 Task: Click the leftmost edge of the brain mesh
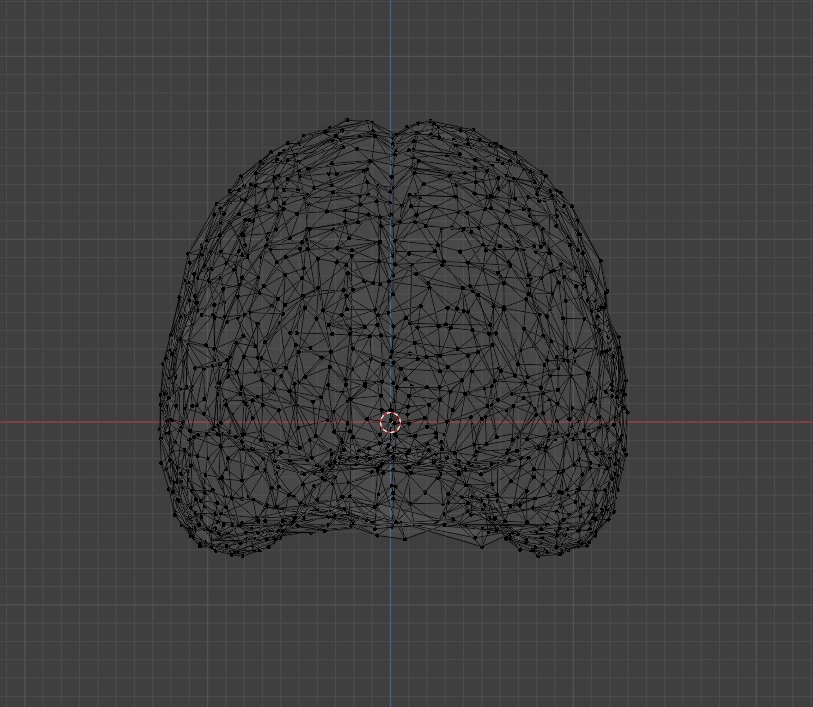[x=163, y=400]
